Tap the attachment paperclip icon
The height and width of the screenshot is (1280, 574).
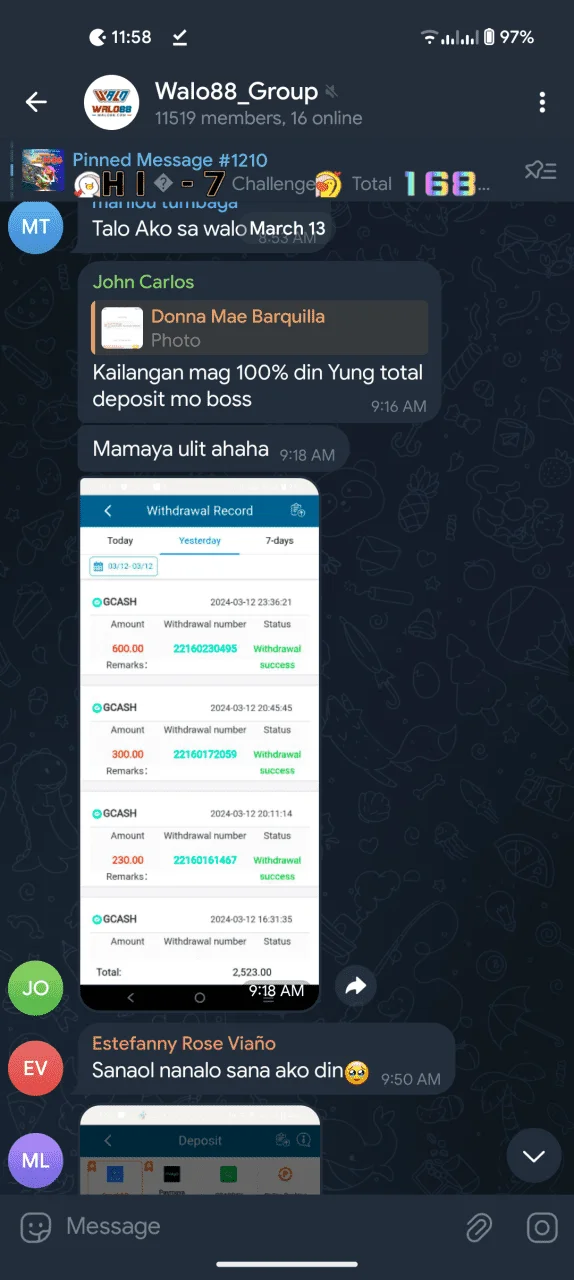coord(480,1226)
